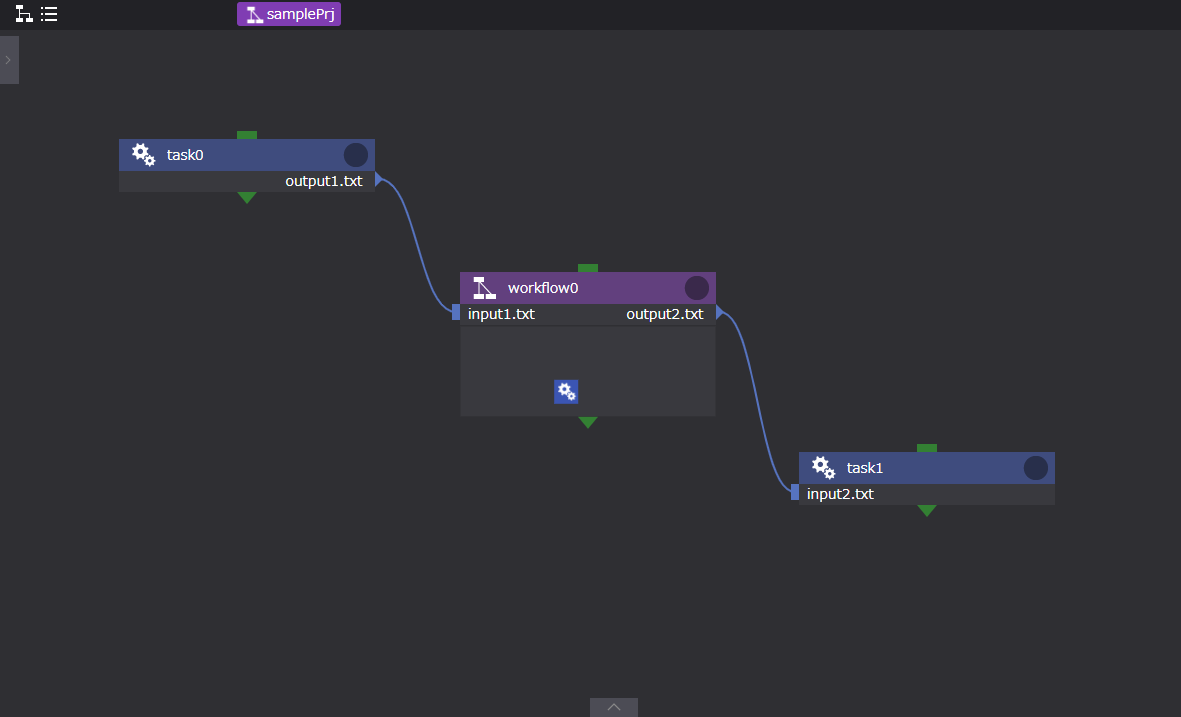
Task: Click the blue input2.txt port square on task1
Action: pyautogui.click(x=795, y=493)
